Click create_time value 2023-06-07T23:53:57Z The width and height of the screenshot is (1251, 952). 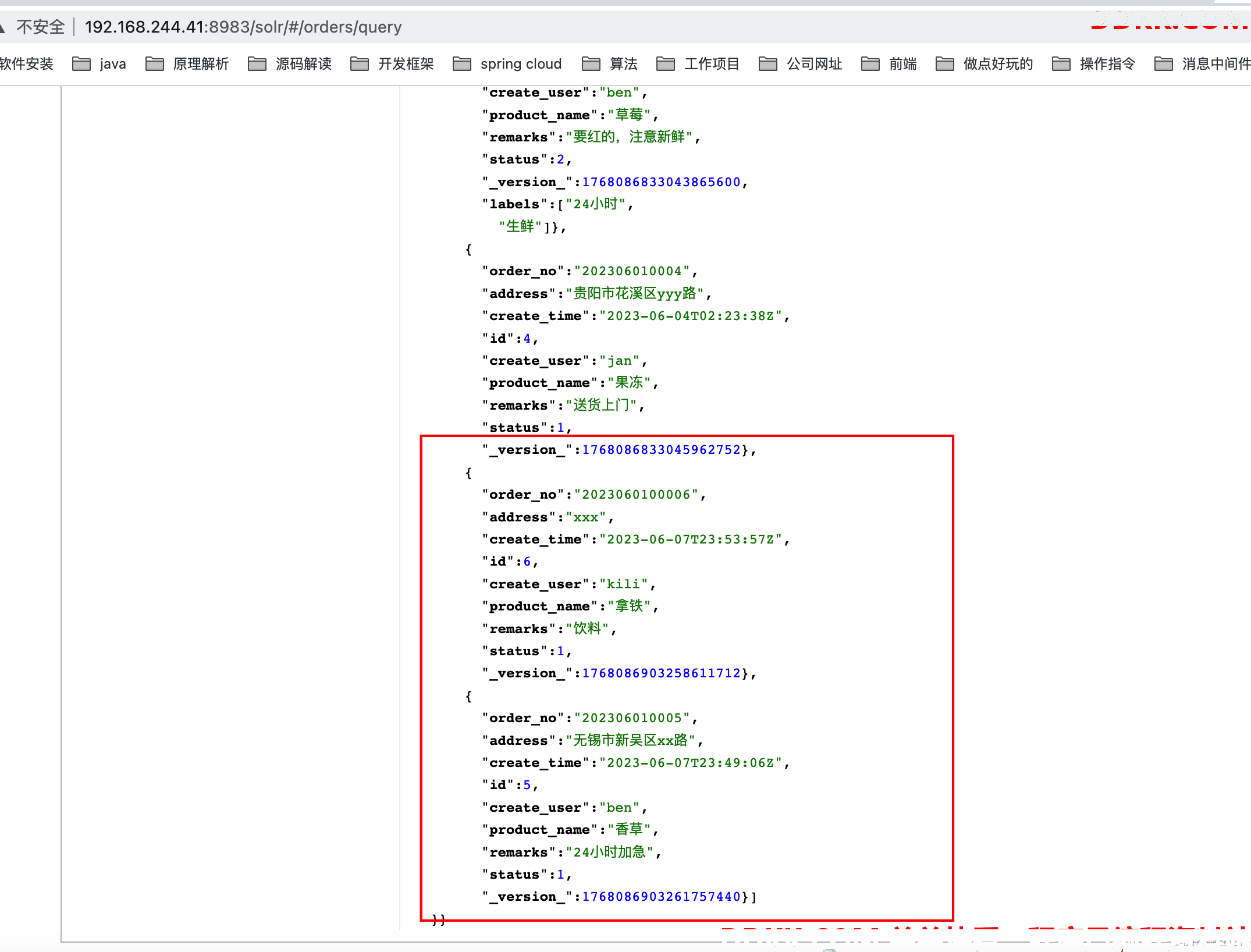[x=691, y=539]
